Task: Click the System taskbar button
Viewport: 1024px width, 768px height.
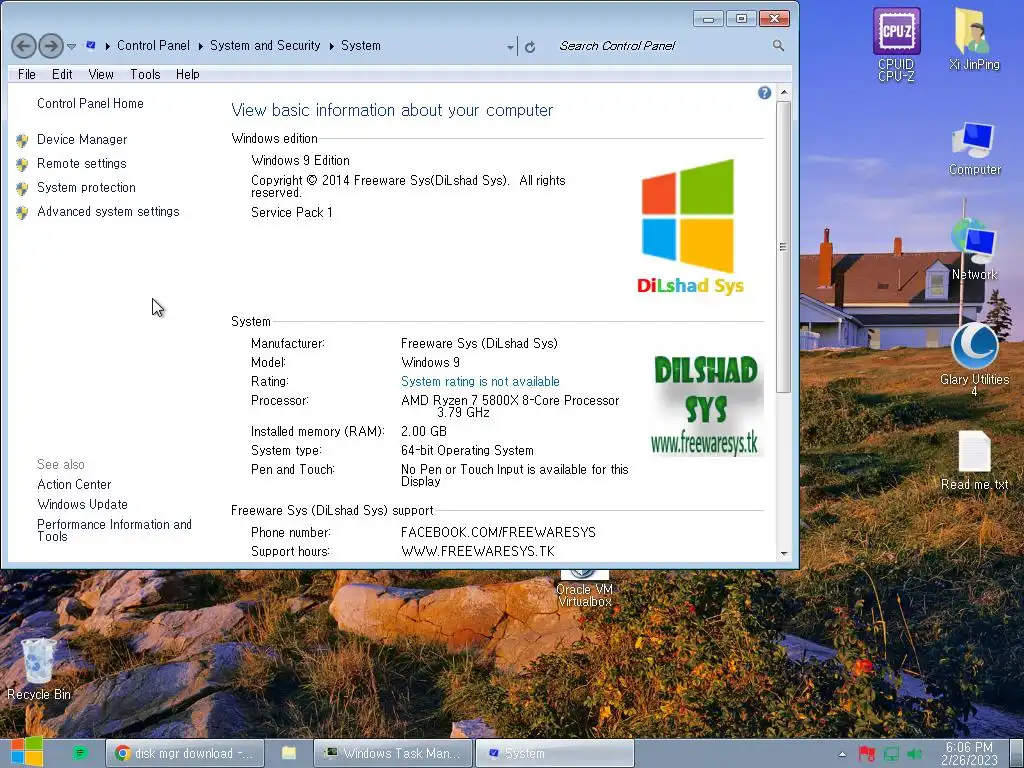Action: tap(554, 753)
